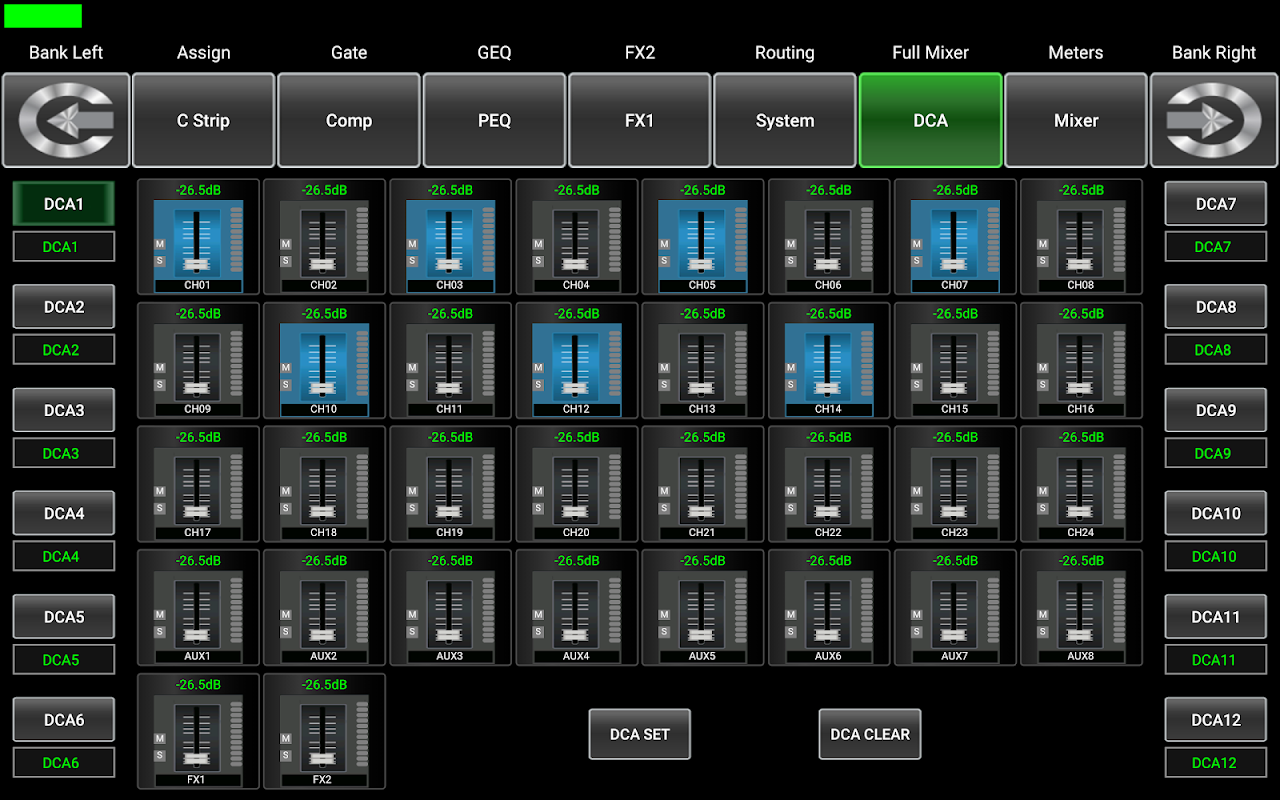Image resolution: width=1280 pixels, height=800 pixels.
Task: Solo channel CH10 using S
Action: click(286, 385)
